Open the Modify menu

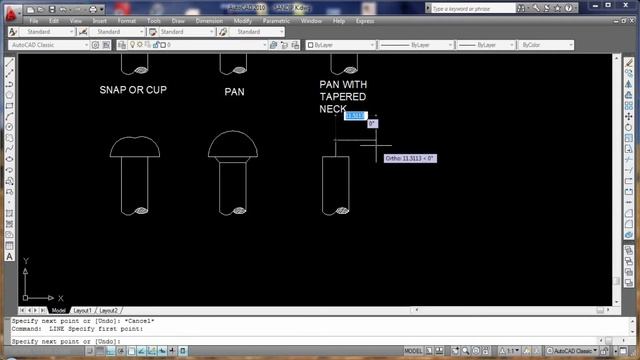pyautogui.click(x=243, y=21)
